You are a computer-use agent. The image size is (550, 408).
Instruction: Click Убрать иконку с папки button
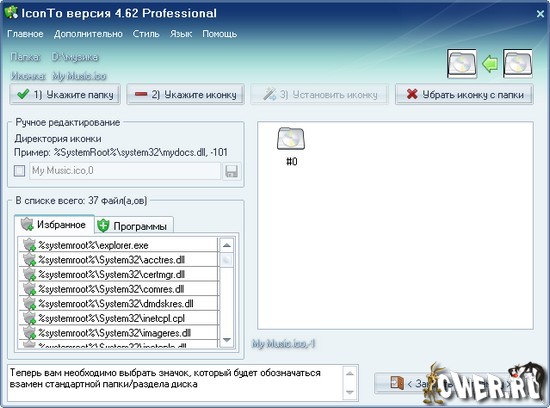point(464,94)
